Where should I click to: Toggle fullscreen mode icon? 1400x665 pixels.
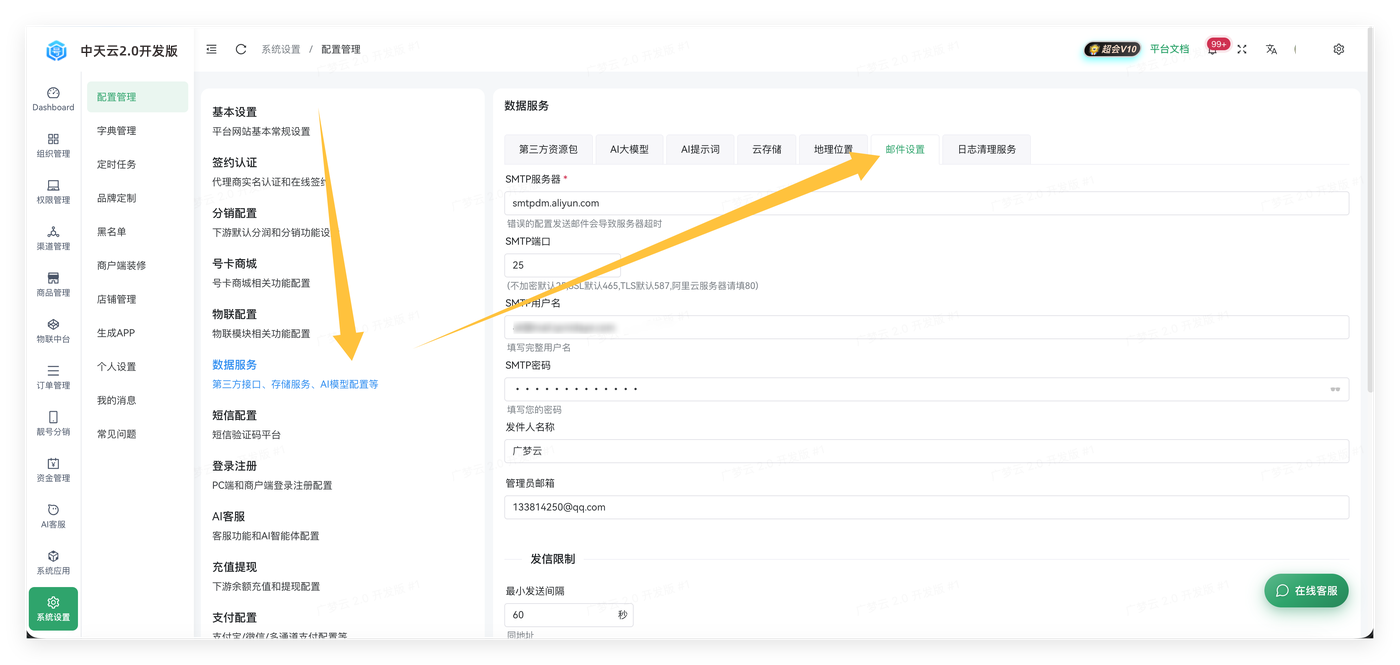coord(1242,49)
